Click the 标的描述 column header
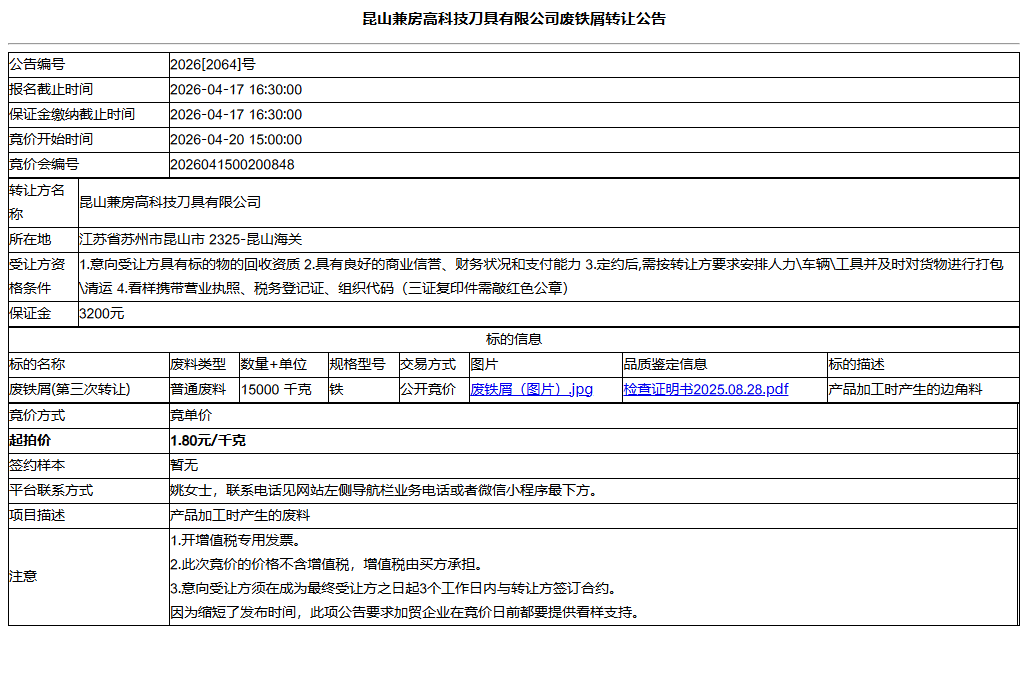 click(x=857, y=365)
